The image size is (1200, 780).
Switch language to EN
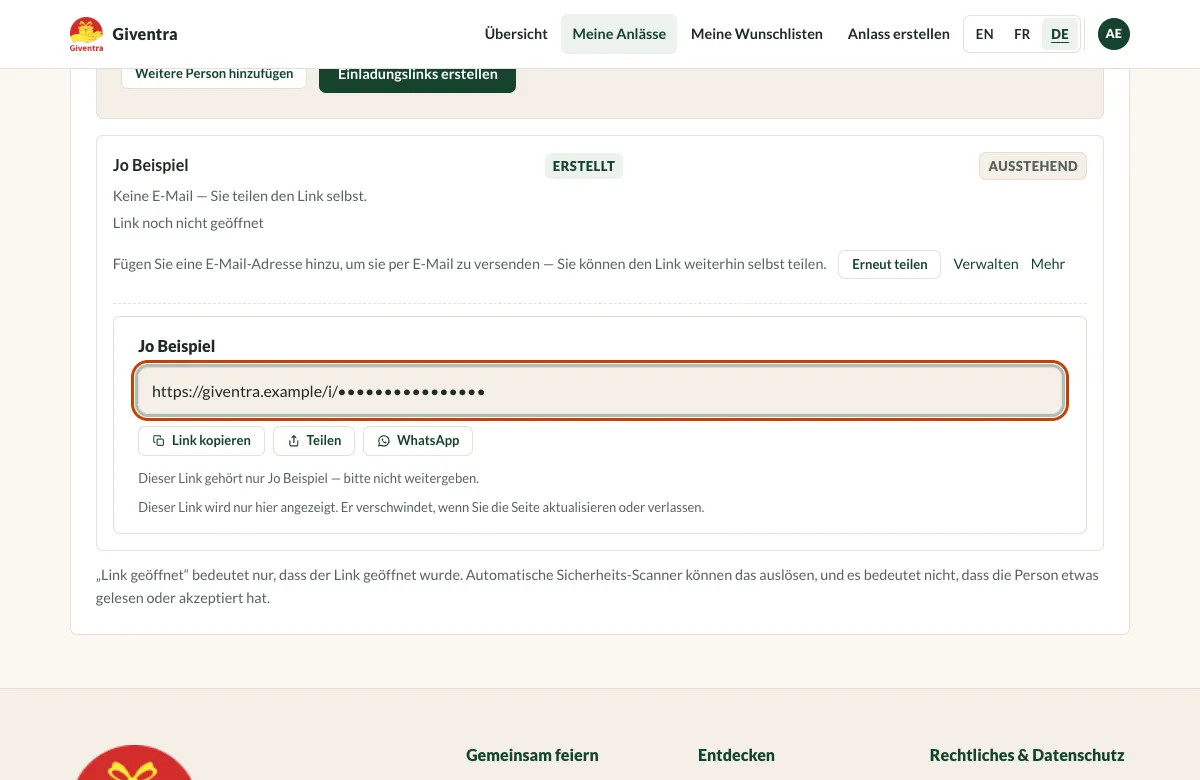click(x=984, y=34)
